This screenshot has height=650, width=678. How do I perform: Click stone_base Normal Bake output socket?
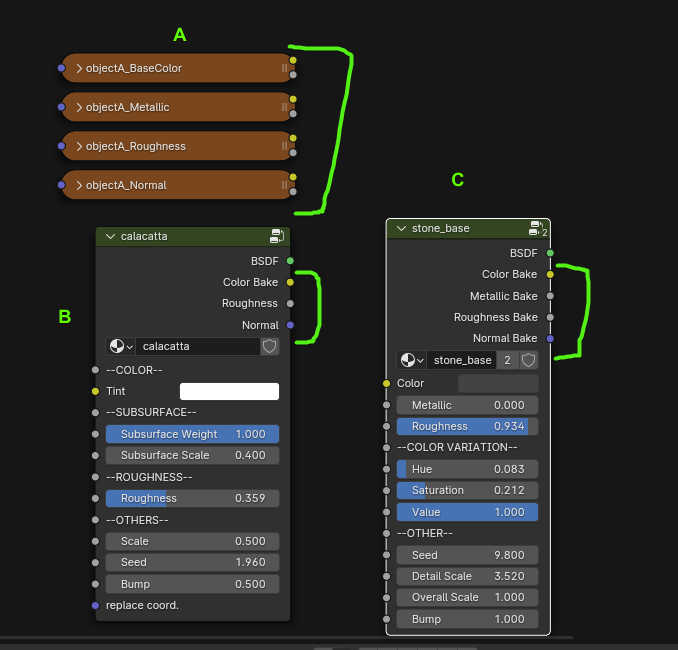(x=550, y=339)
